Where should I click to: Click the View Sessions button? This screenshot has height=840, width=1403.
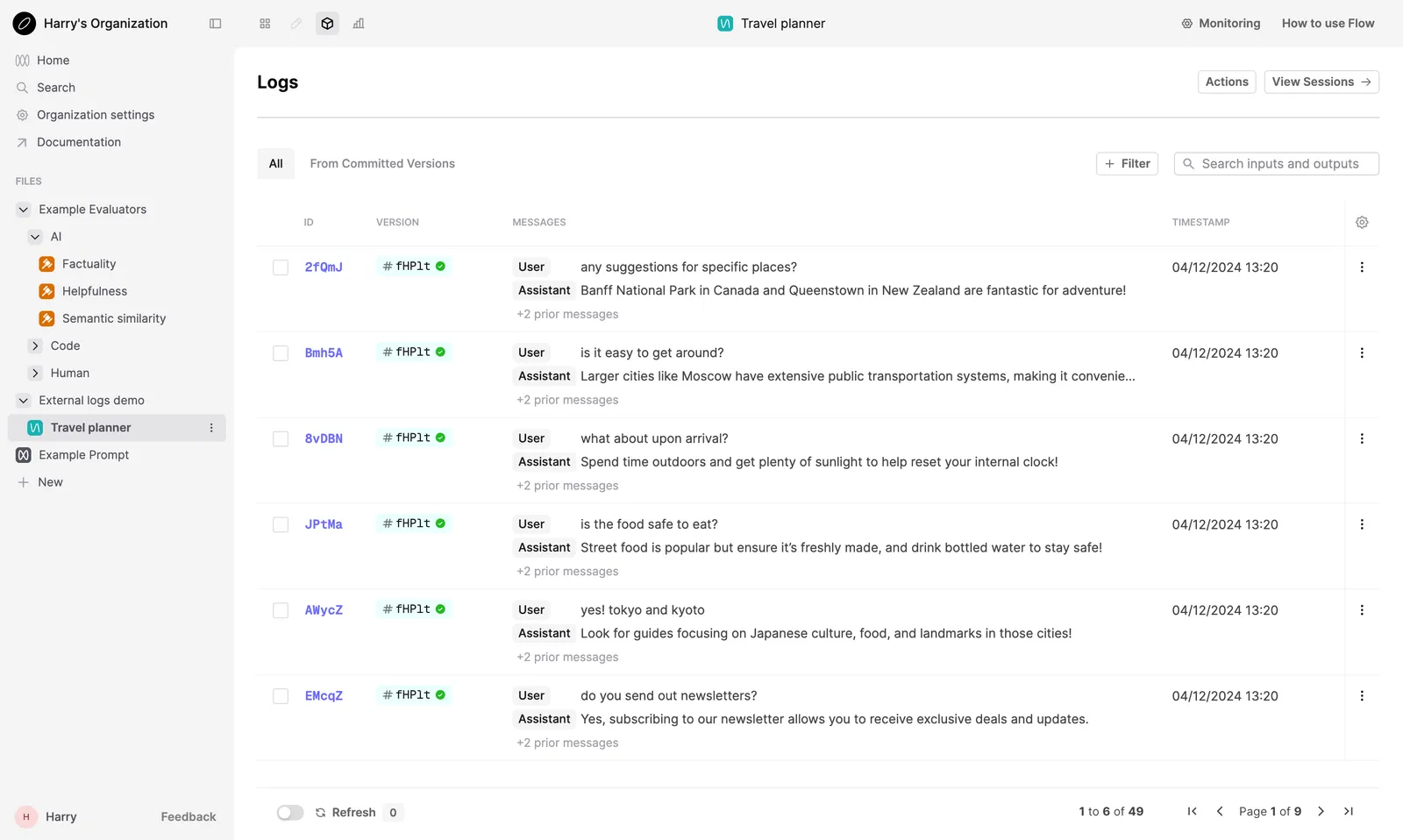pos(1321,82)
